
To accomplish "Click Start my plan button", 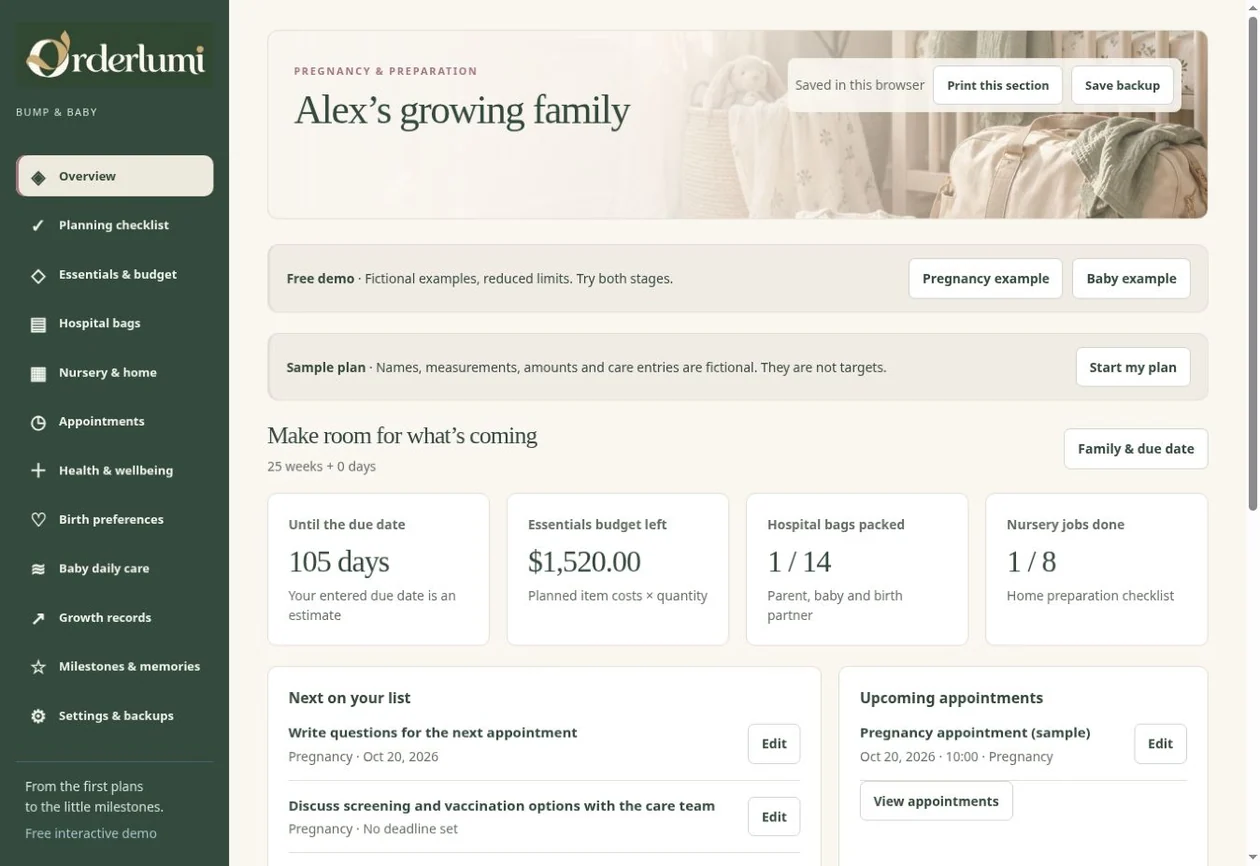I will click(1133, 367).
